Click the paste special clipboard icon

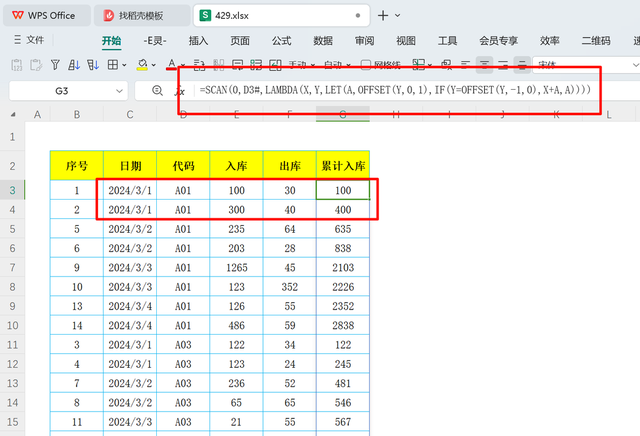pyautogui.click(x=36, y=65)
